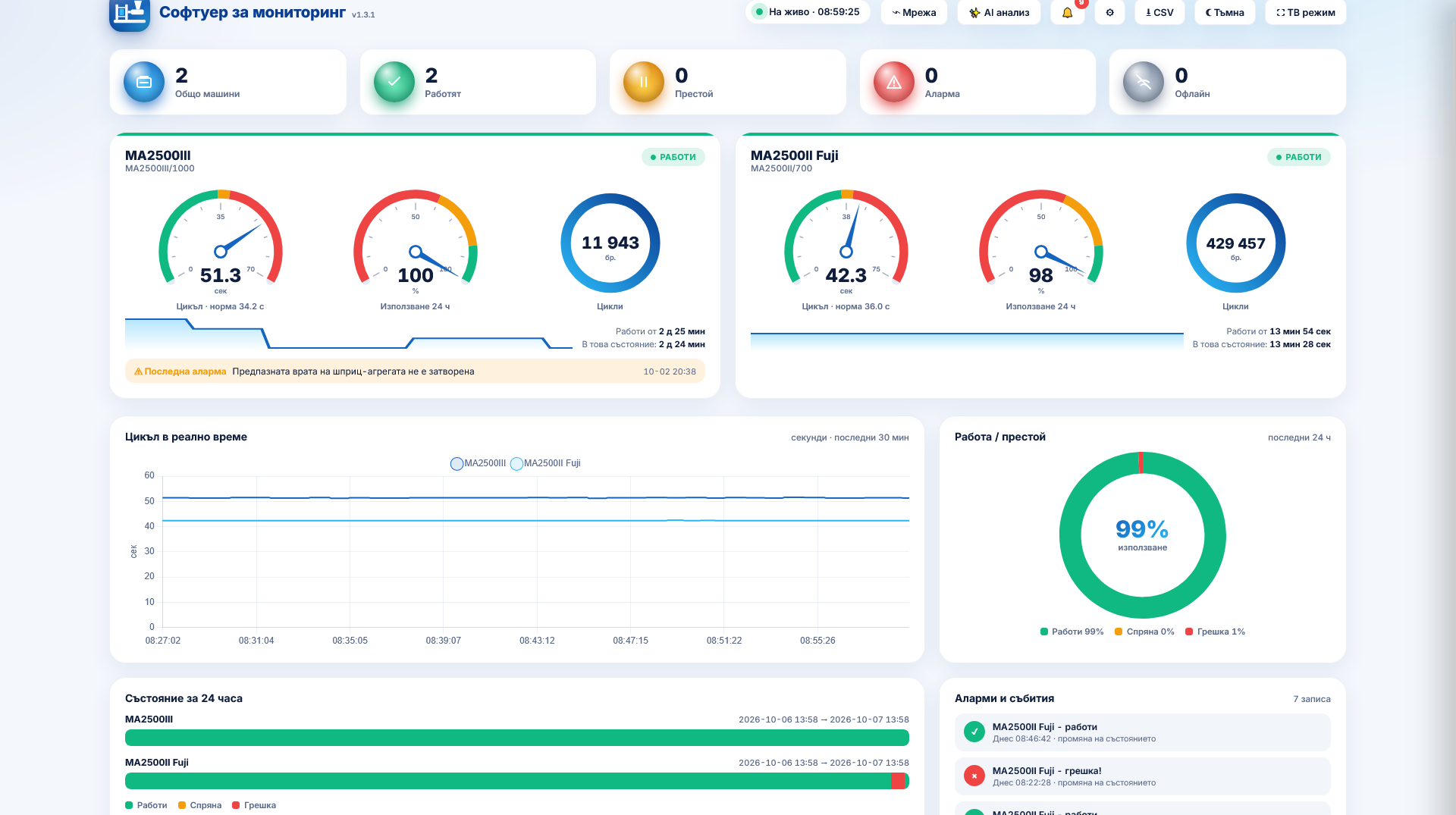Click the version label v1.3.1
This screenshot has height=815, width=1456.
tap(363, 15)
